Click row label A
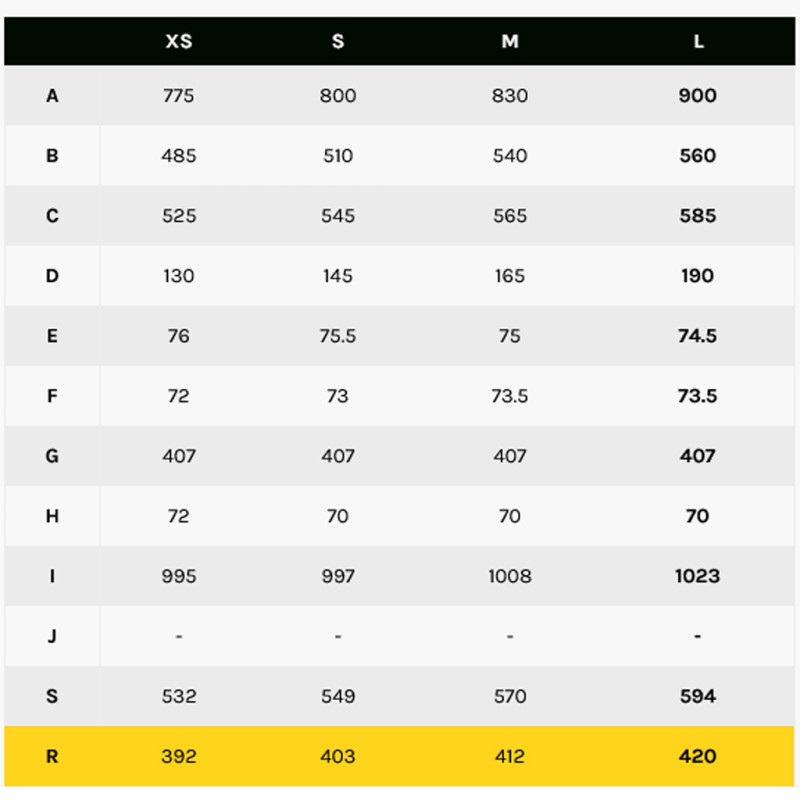This screenshot has width=800, height=800. [52, 96]
